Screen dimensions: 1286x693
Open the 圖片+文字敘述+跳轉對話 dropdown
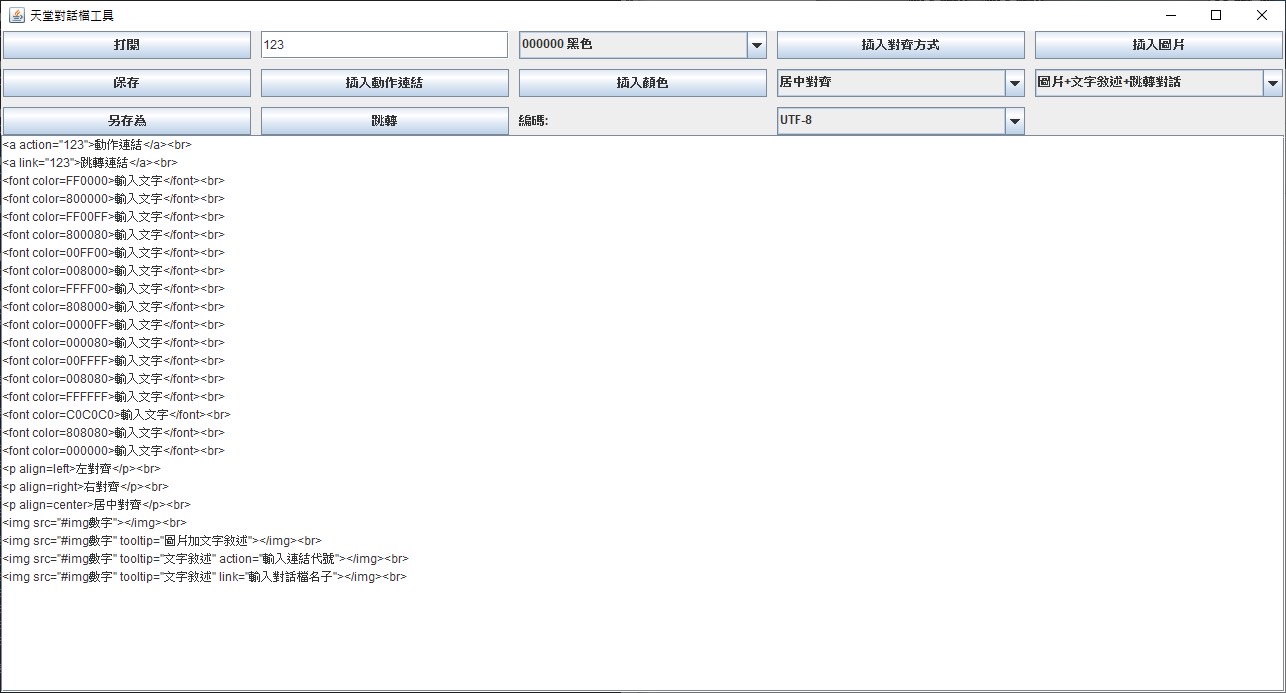pyautogui.click(x=1159, y=83)
